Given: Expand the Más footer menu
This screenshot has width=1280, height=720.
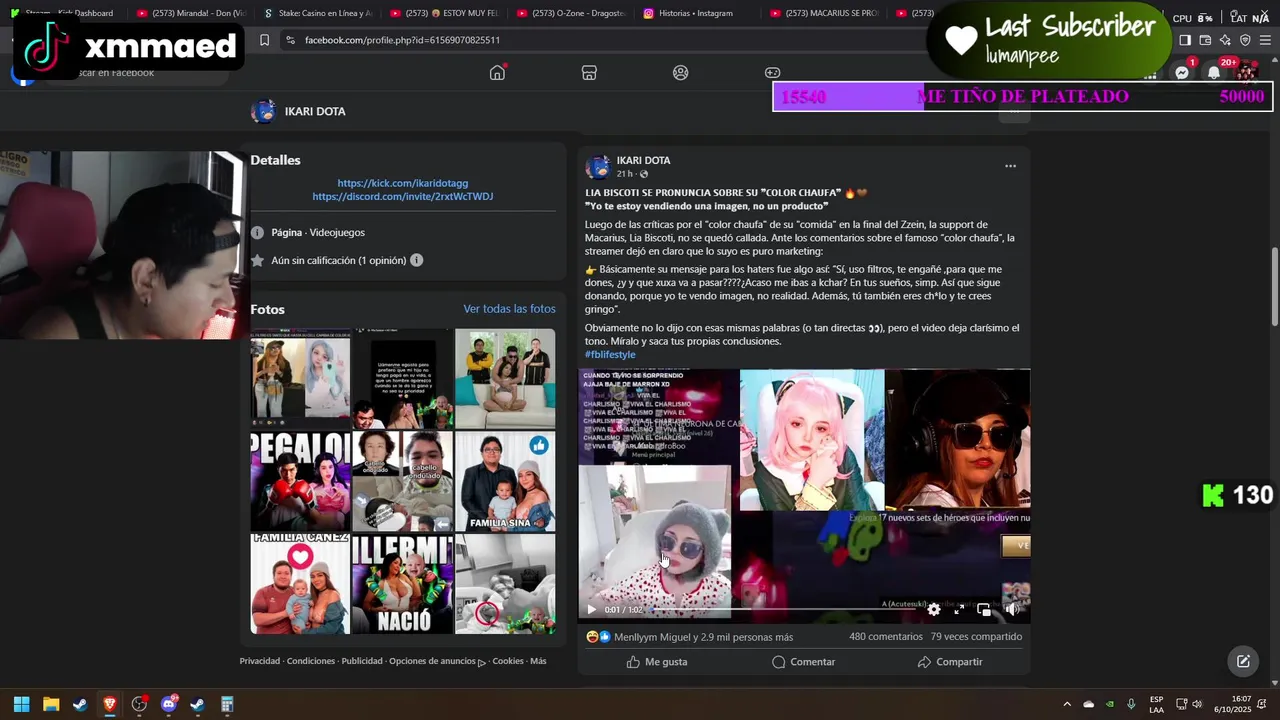Looking at the screenshot, I should point(538,661).
